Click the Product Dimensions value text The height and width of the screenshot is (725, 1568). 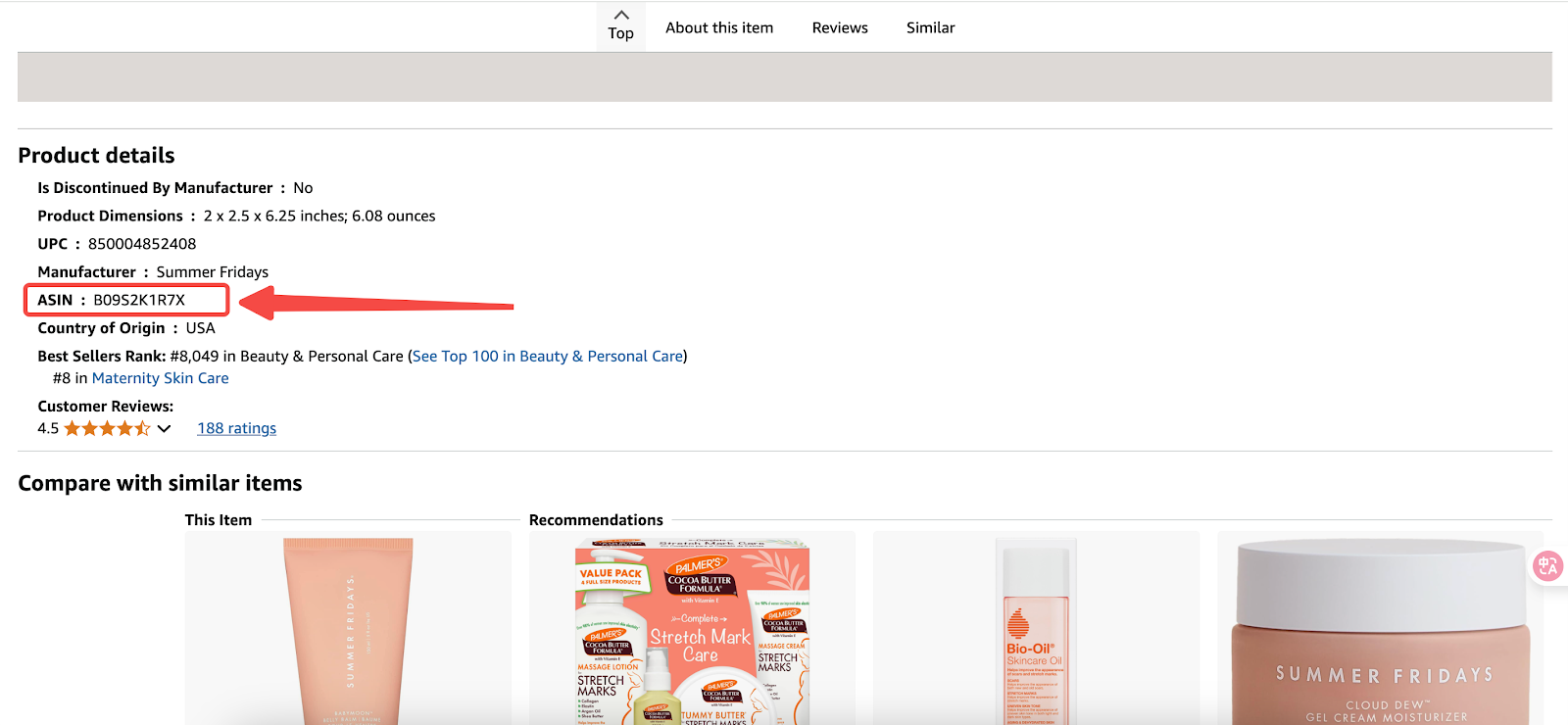tap(319, 217)
